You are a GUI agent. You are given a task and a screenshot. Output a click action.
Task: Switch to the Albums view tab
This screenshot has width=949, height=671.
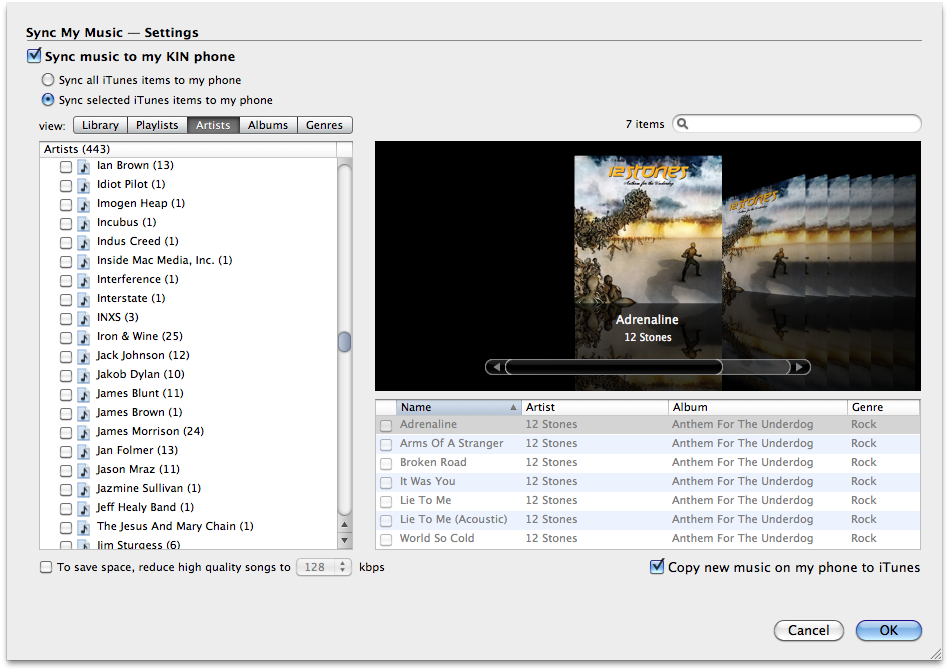pos(268,125)
